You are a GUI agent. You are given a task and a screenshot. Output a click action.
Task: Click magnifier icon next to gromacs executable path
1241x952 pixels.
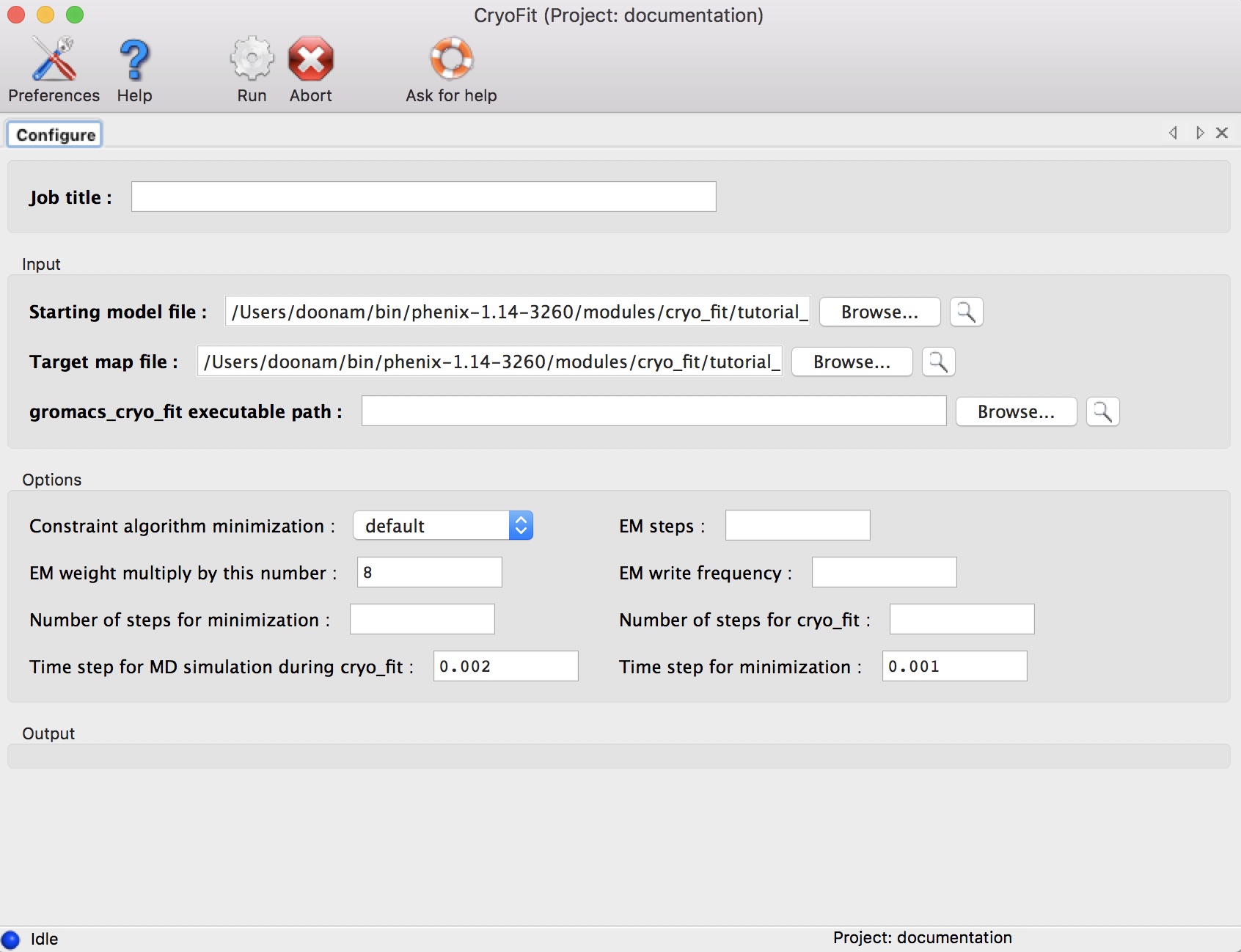click(x=1102, y=411)
